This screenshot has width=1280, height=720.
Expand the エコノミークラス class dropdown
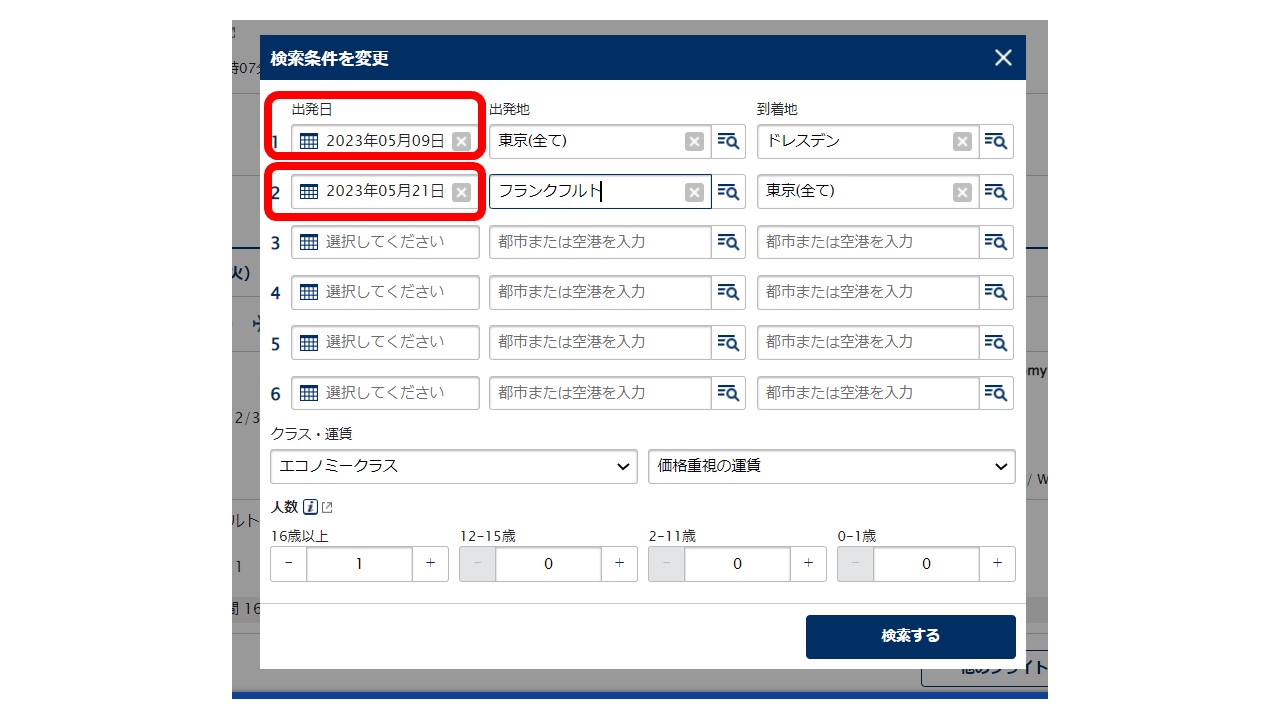[454, 466]
